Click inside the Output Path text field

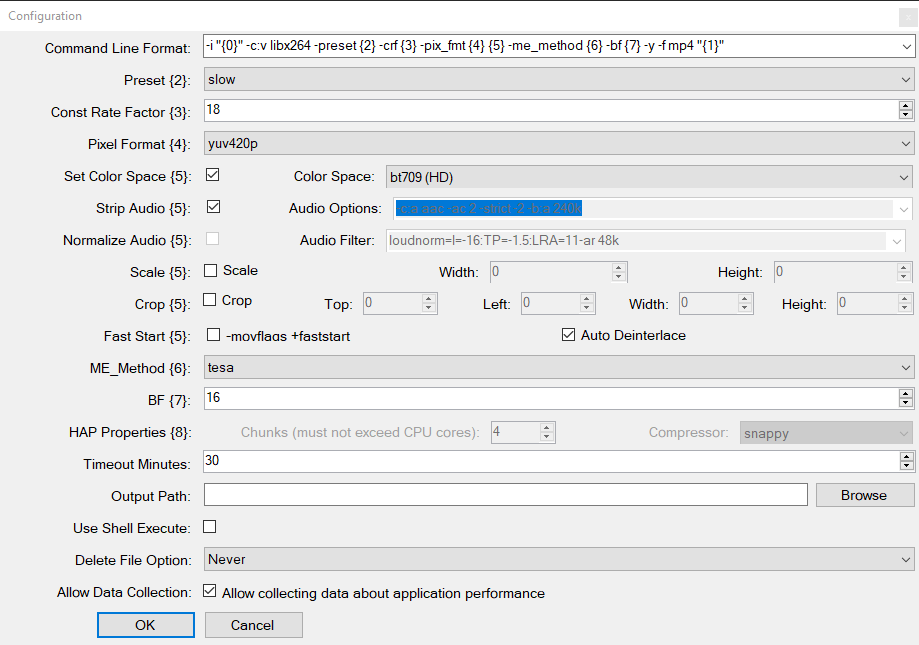click(505, 495)
